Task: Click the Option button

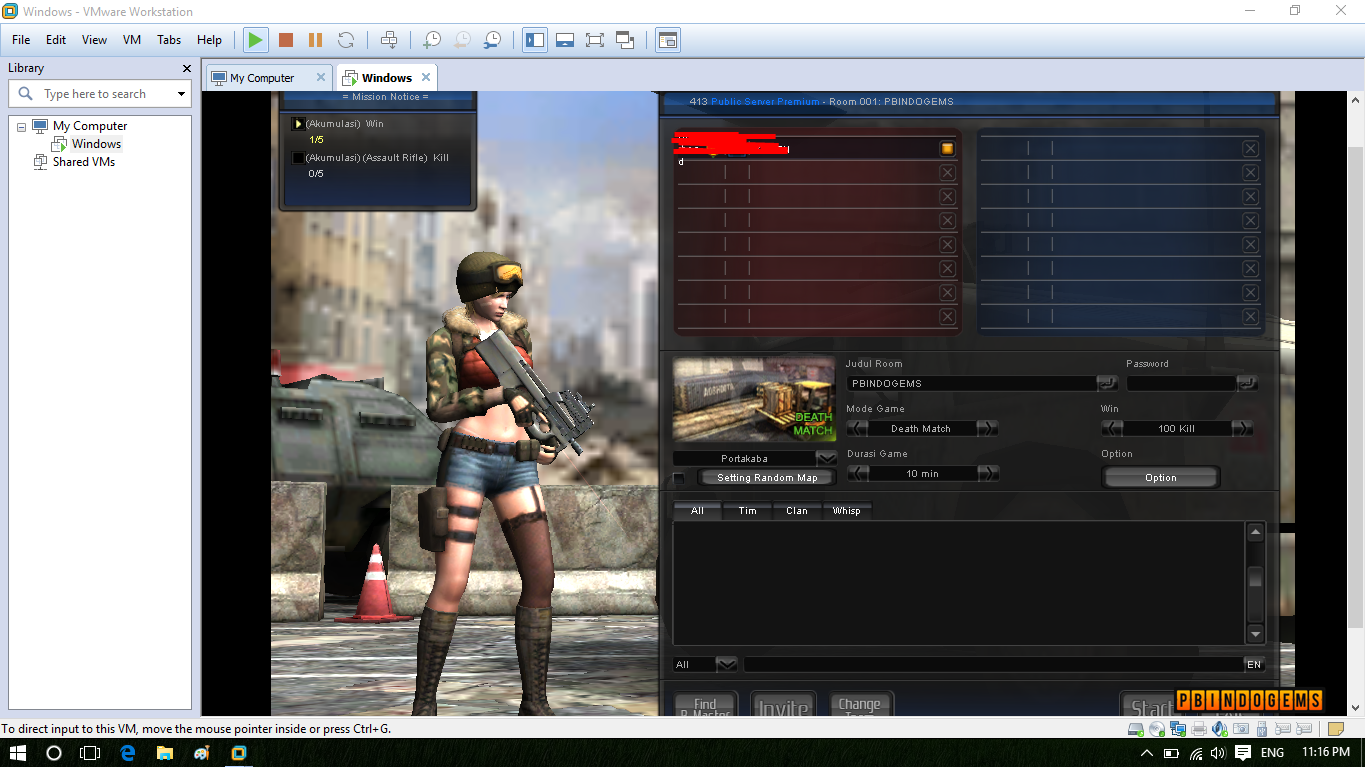Action: click(x=1161, y=478)
